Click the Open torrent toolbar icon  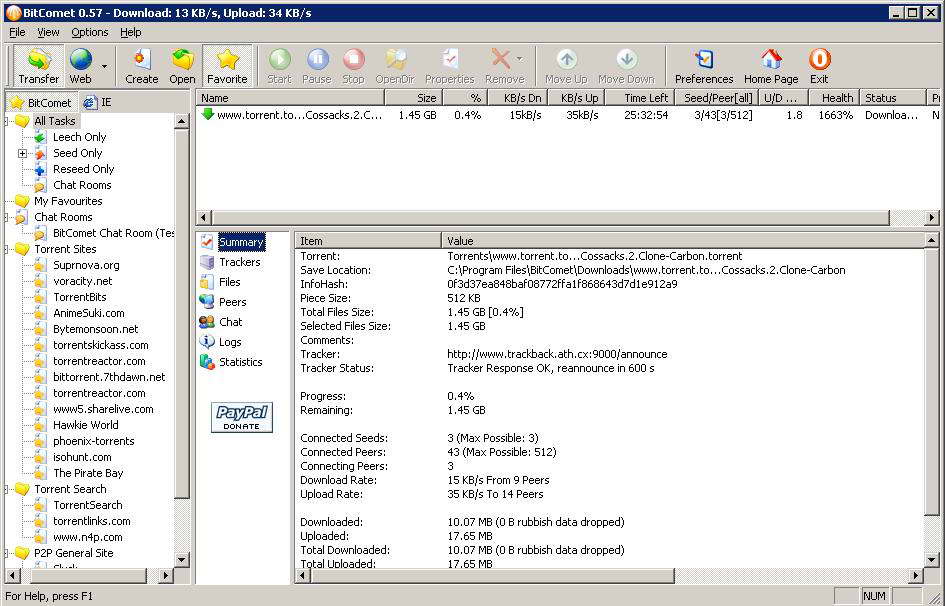(182, 66)
